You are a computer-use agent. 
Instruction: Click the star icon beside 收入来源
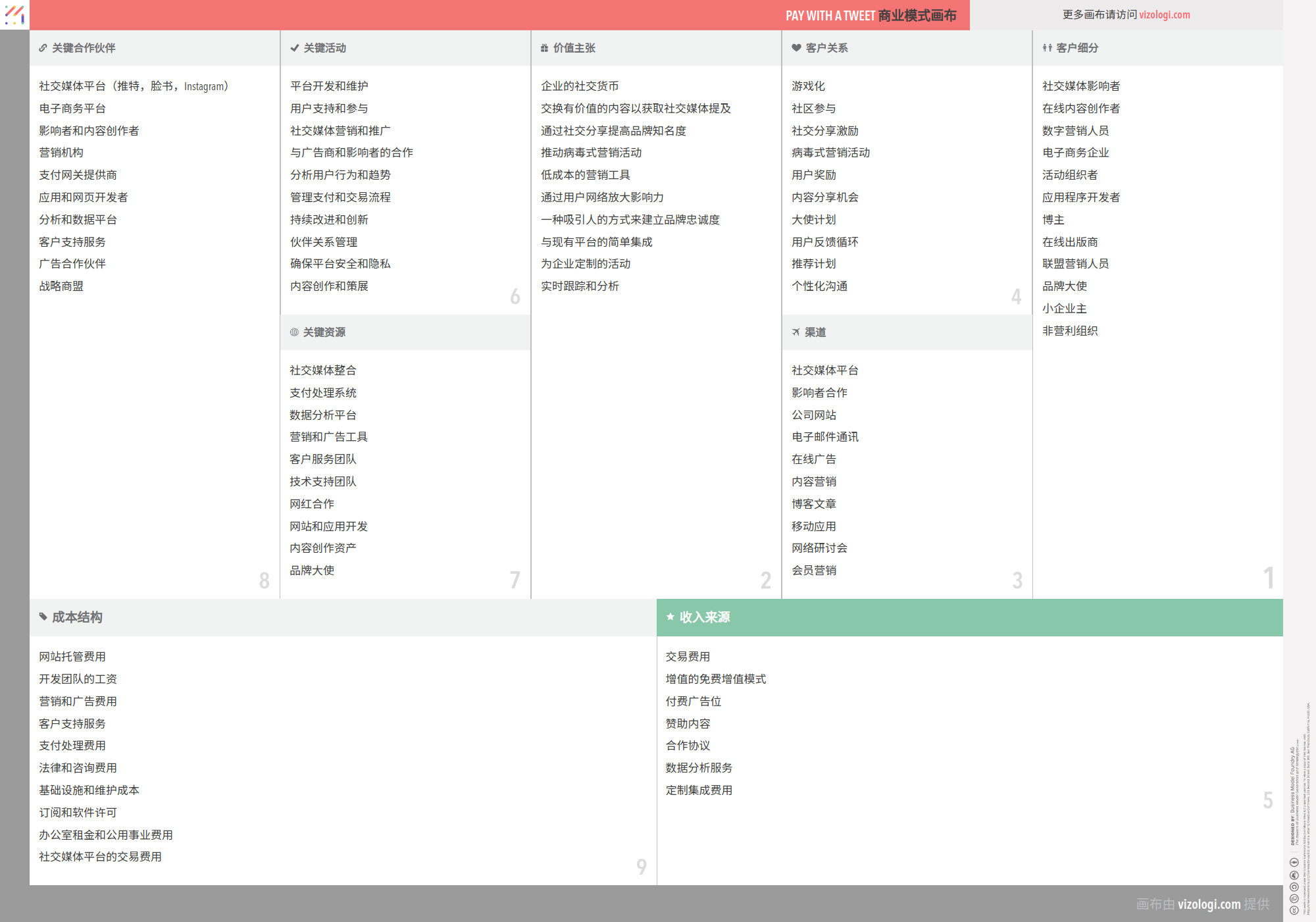(x=671, y=617)
